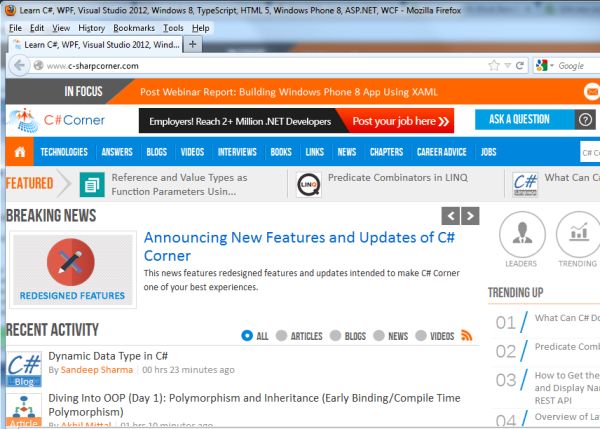The height and width of the screenshot is (429, 600).
Task: Click the site search field in navbar
Action: click(x=590, y=152)
